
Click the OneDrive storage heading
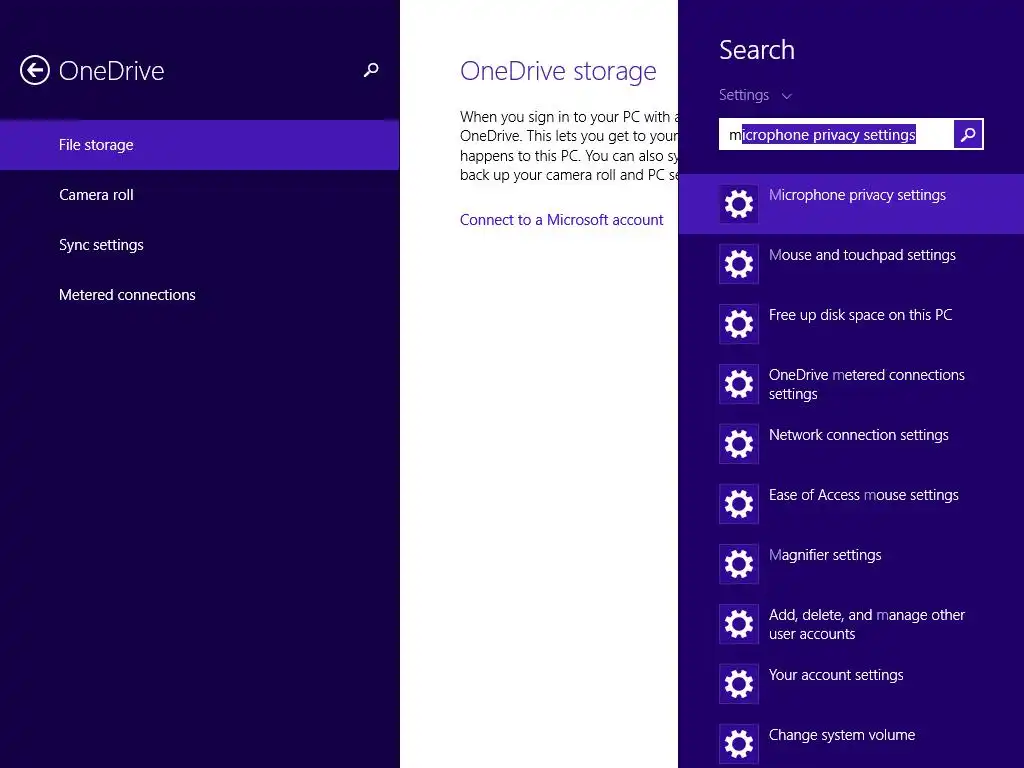click(558, 71)
